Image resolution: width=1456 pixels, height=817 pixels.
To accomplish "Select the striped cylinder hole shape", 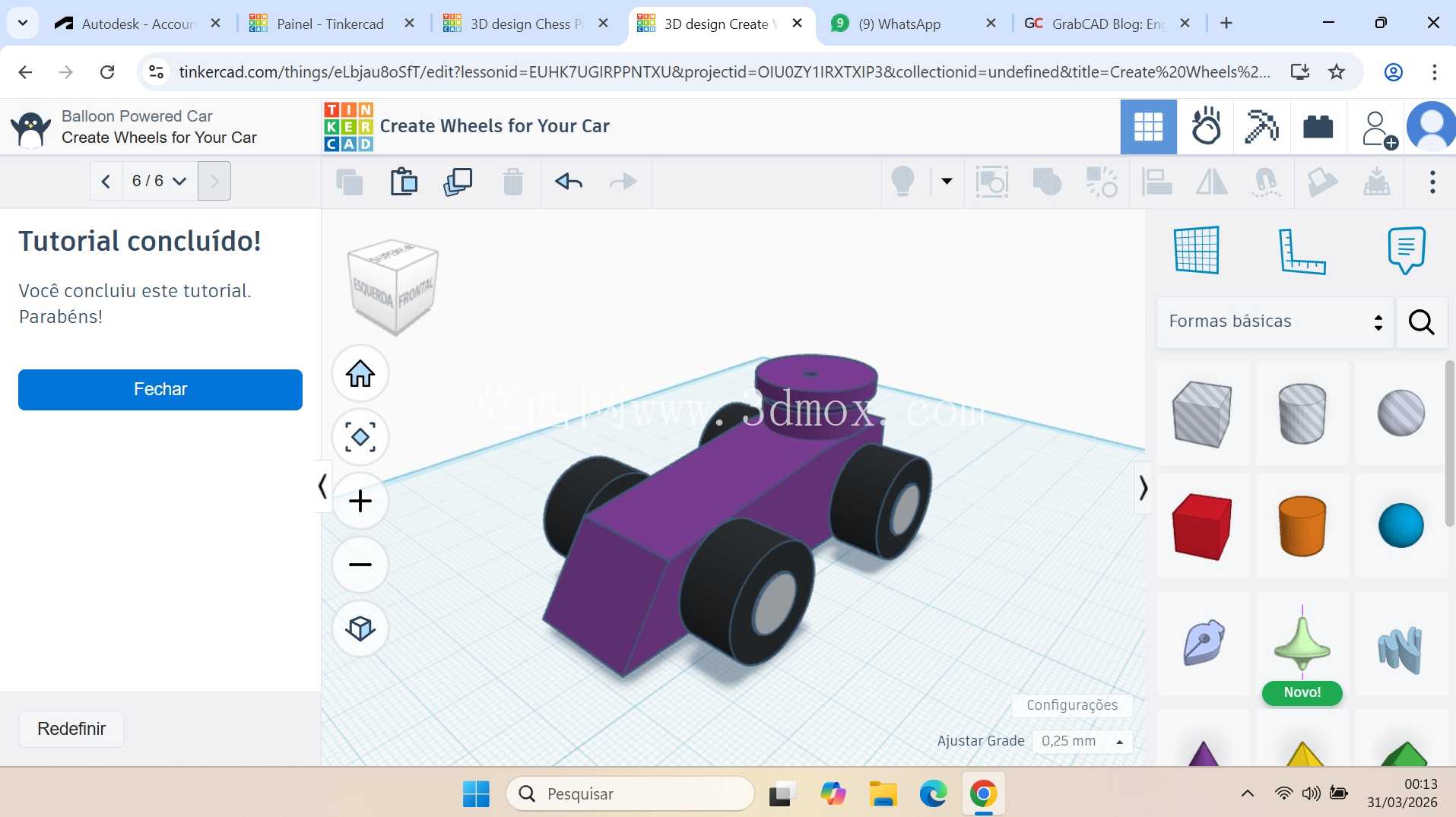I will (1302, 413).
